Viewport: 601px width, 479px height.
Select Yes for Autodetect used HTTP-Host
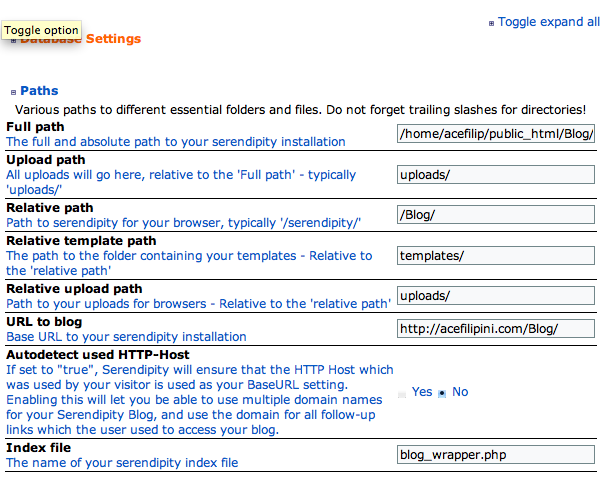coord(403,392)
